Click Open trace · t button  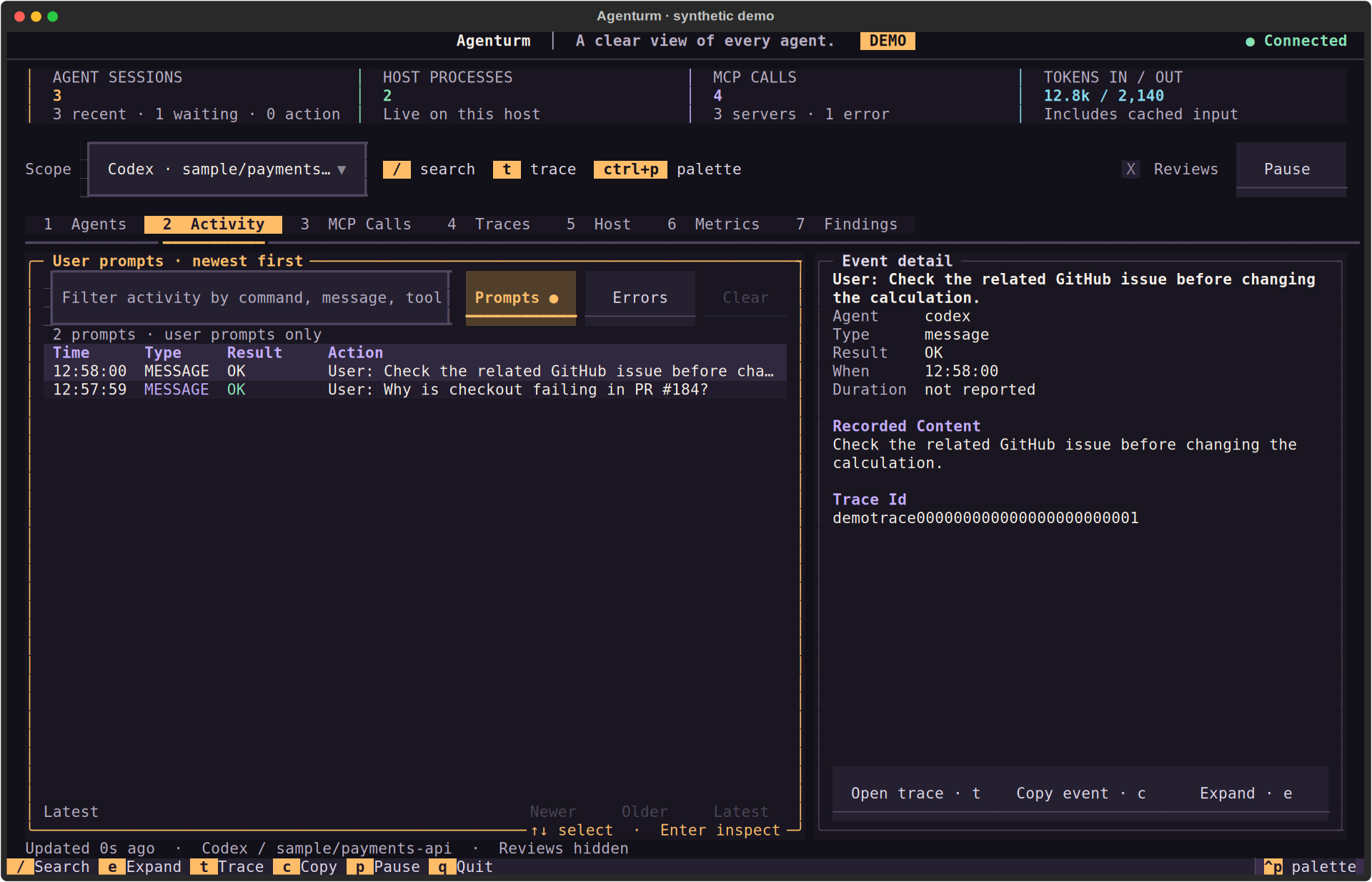click(x=915, y=793)
